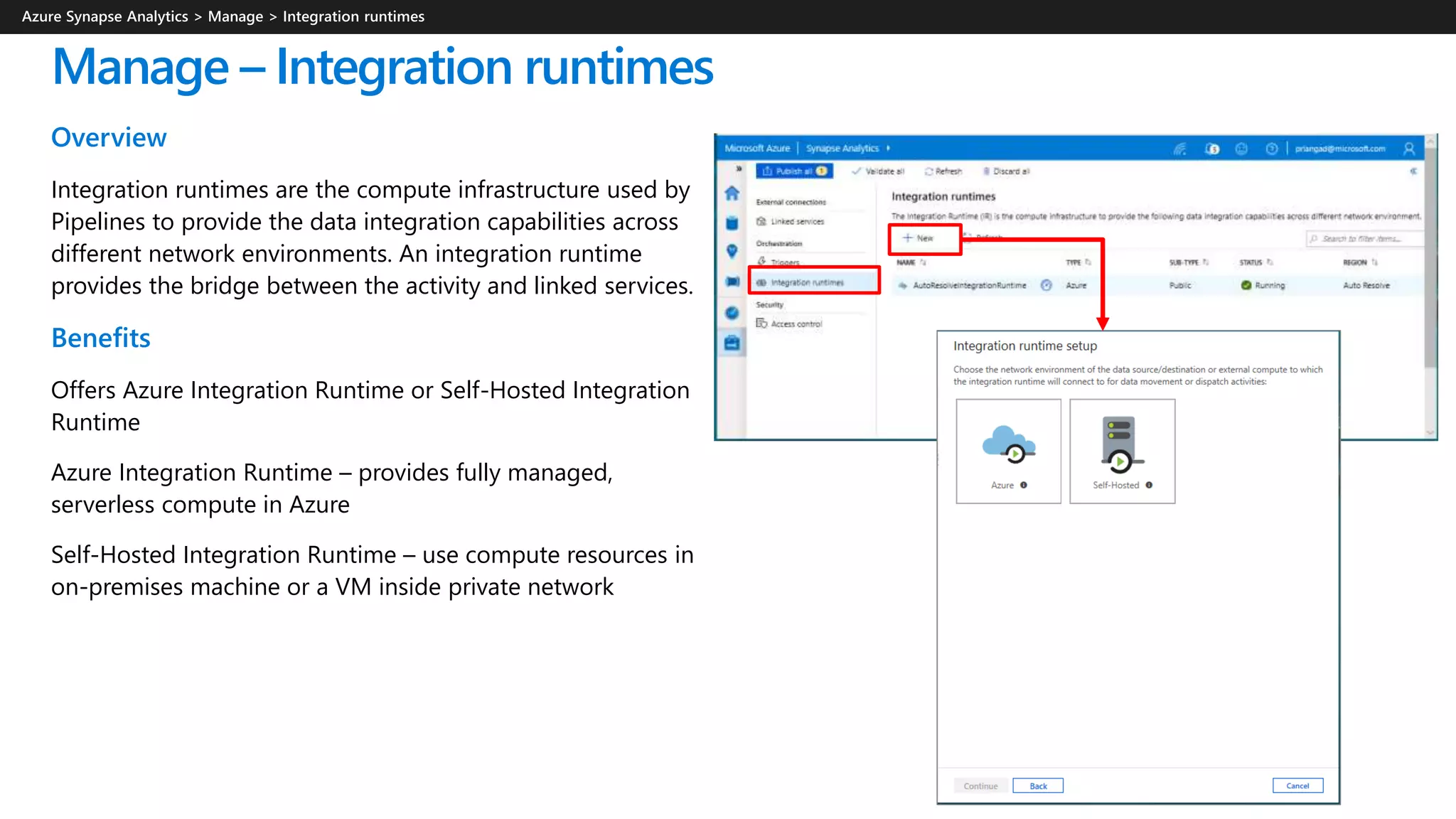Click the green Running status icon
The width and height of the screenshot is (1456, 819).
tap(1246, 285)
